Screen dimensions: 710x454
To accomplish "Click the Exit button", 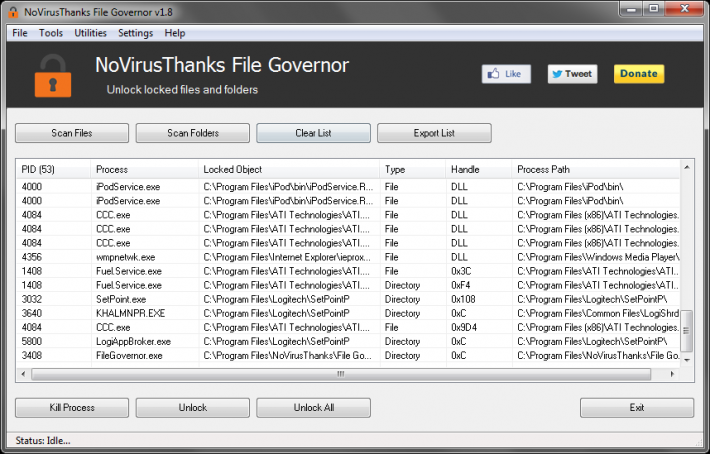I will pos(637,407).
